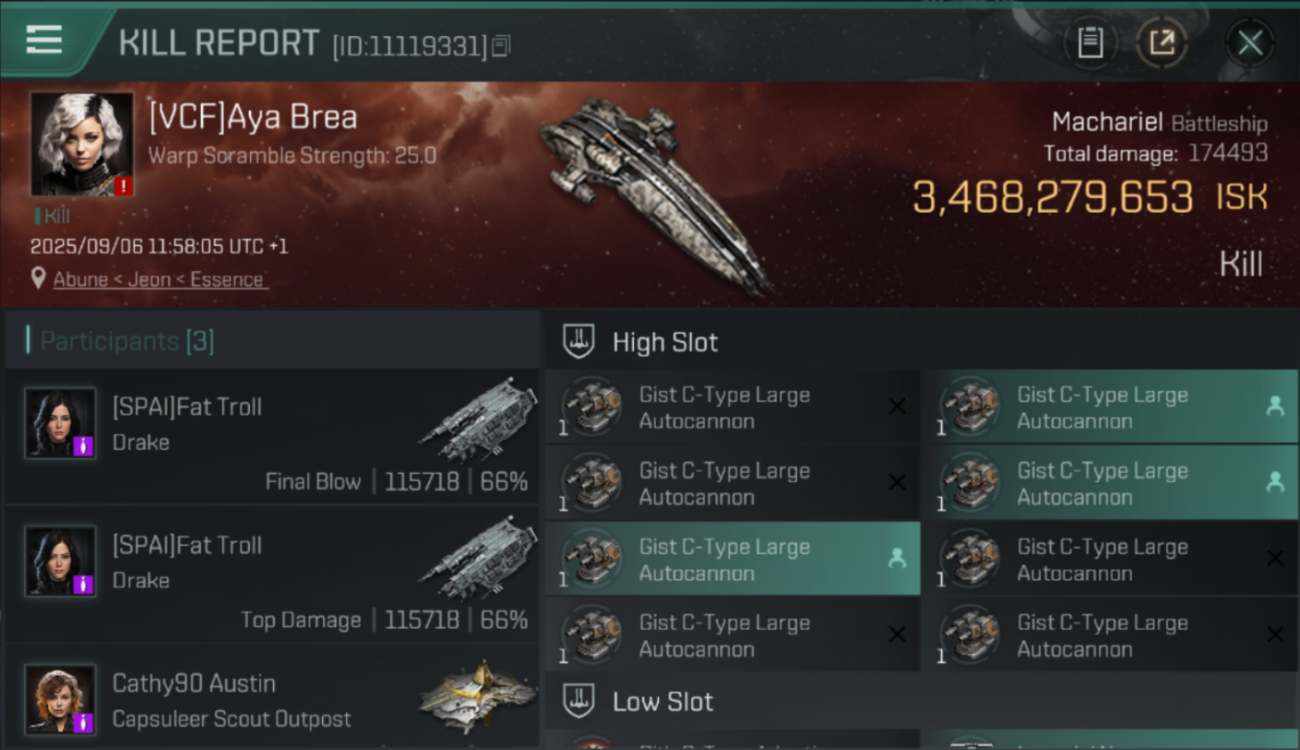Image resolution: width=1300 pixels, height=750 pixels.
Task: Click the clipboard notes icon
Action: [1090, 42]
